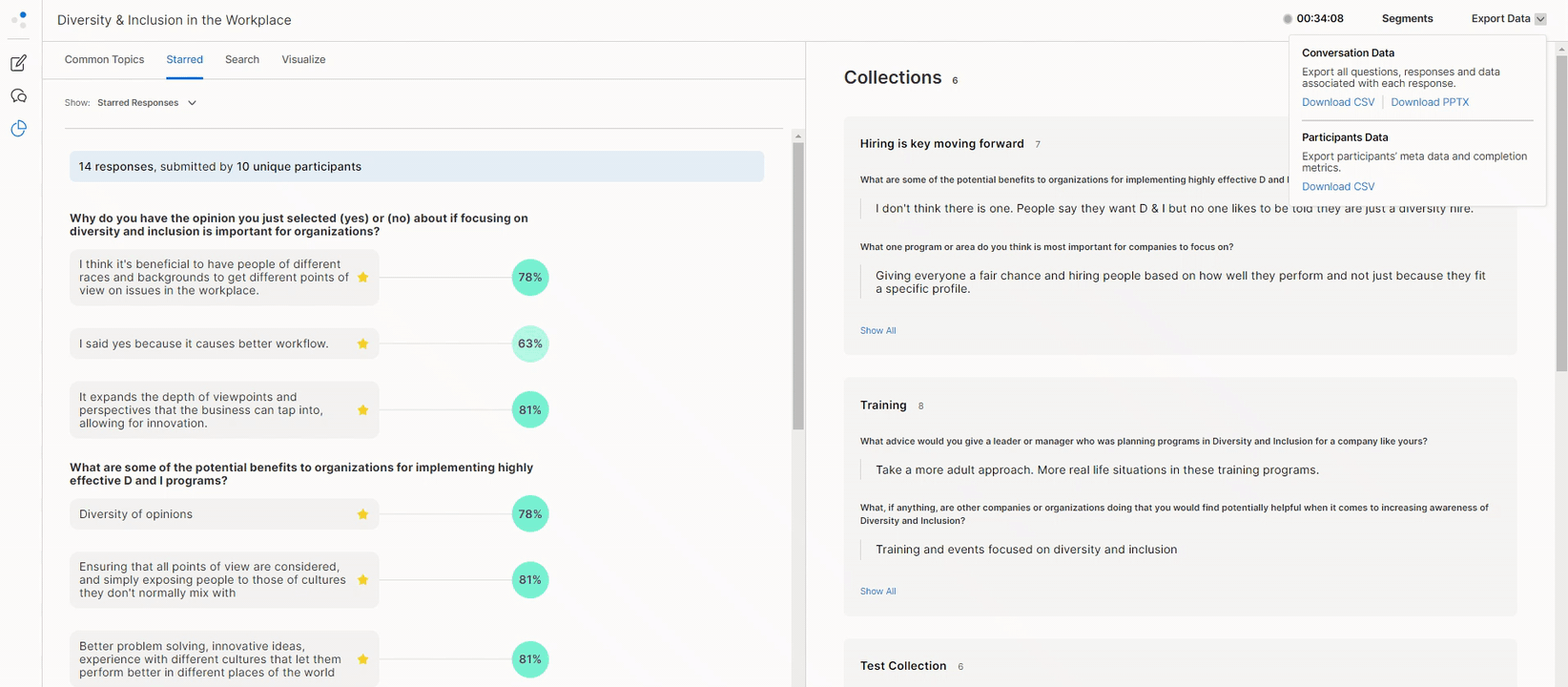Open the conversation chat sidebar icon
The image size is (1568, 687).
point(18,95)
